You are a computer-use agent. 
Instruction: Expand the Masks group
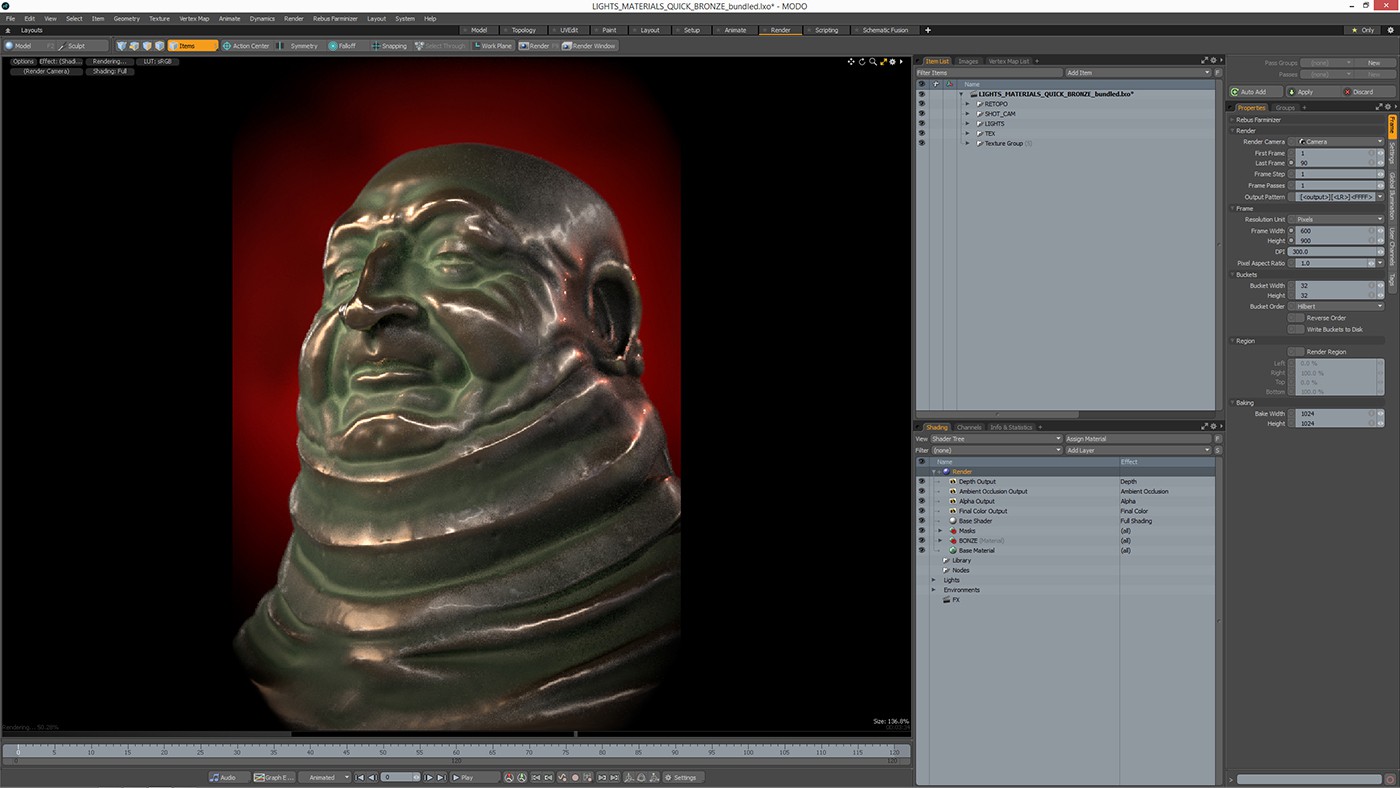pos(940,531)
